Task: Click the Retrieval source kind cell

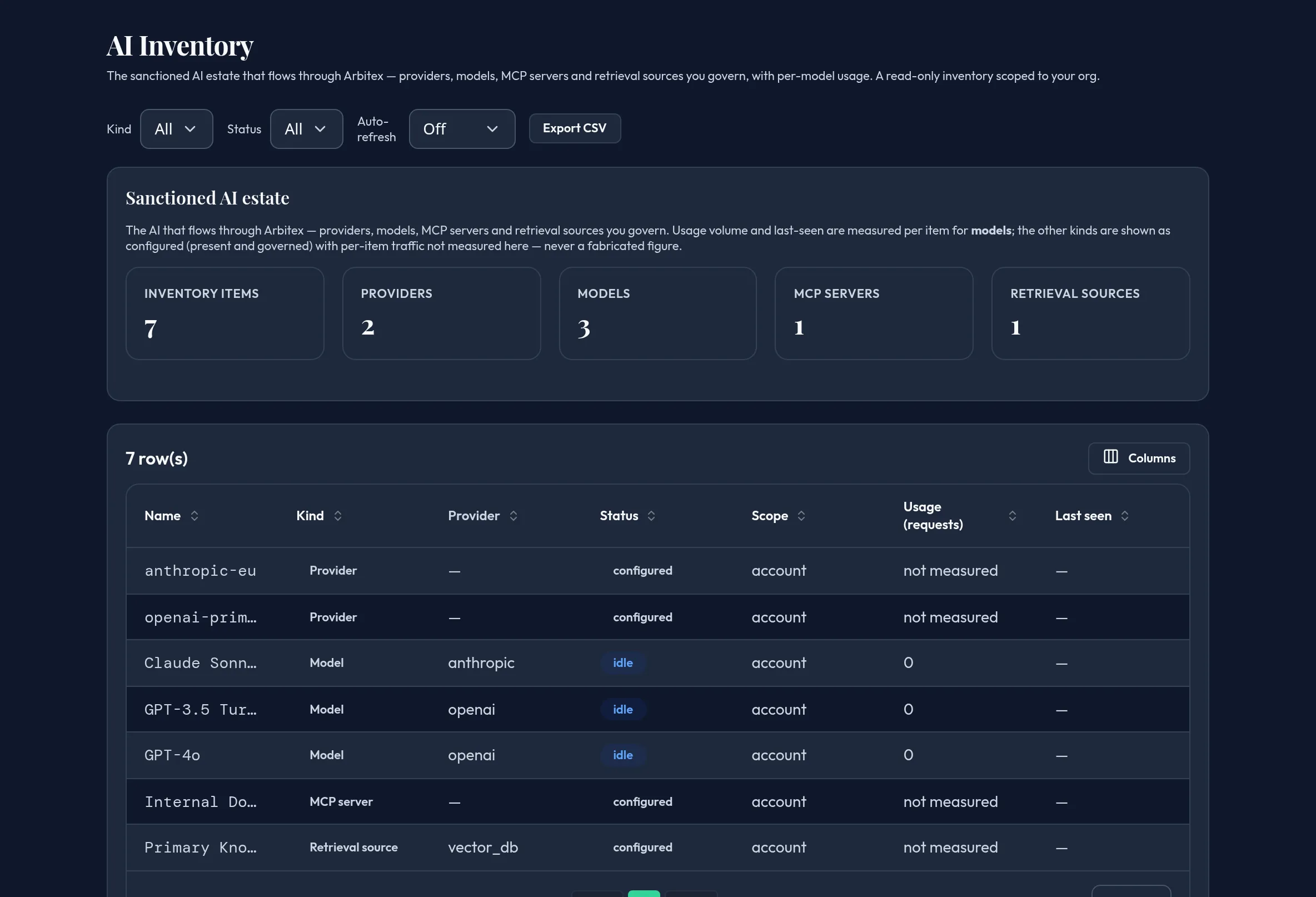Action: pos(353,848)
